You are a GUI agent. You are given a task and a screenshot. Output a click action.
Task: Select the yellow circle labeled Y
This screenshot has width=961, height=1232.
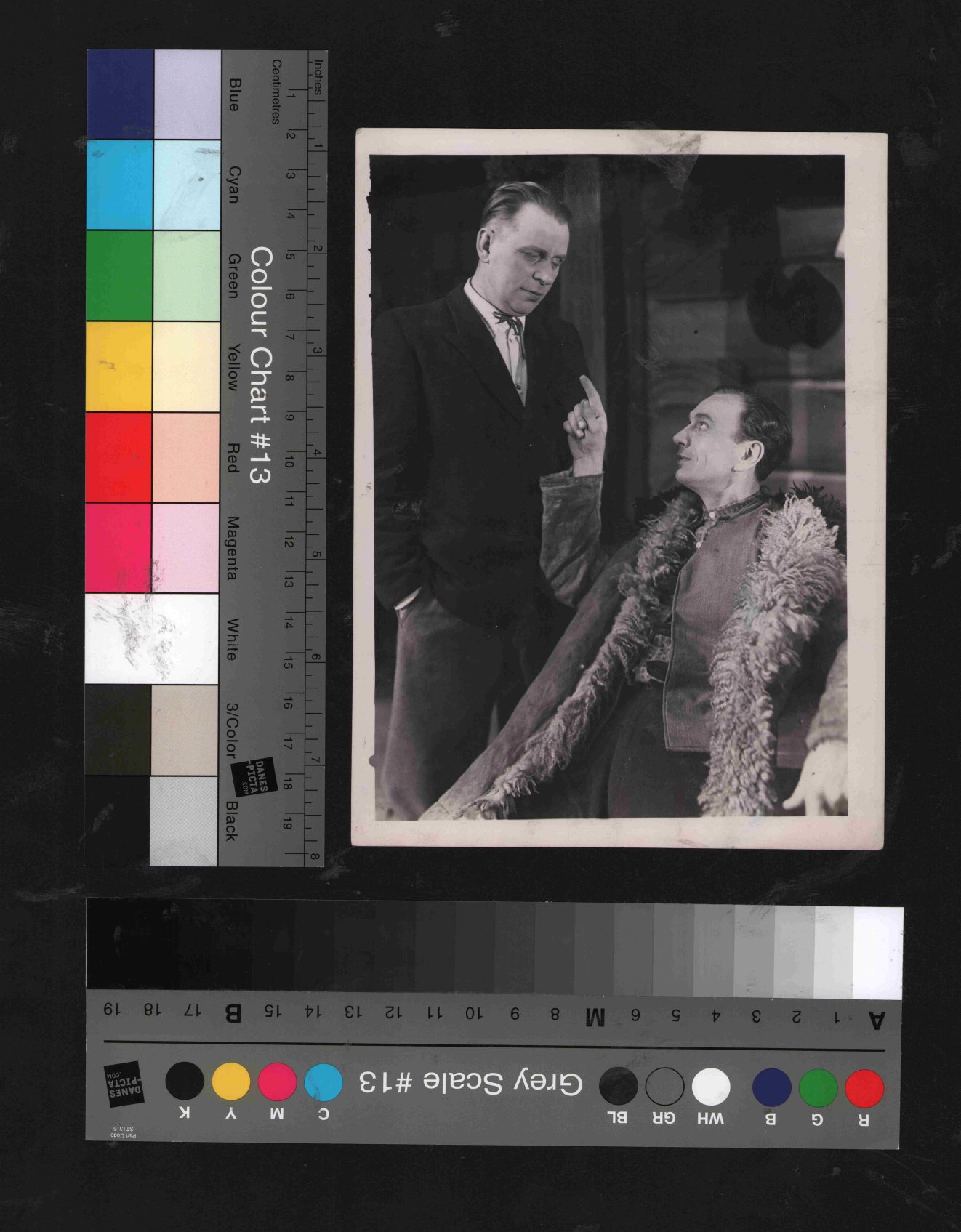coord(231,1082)
